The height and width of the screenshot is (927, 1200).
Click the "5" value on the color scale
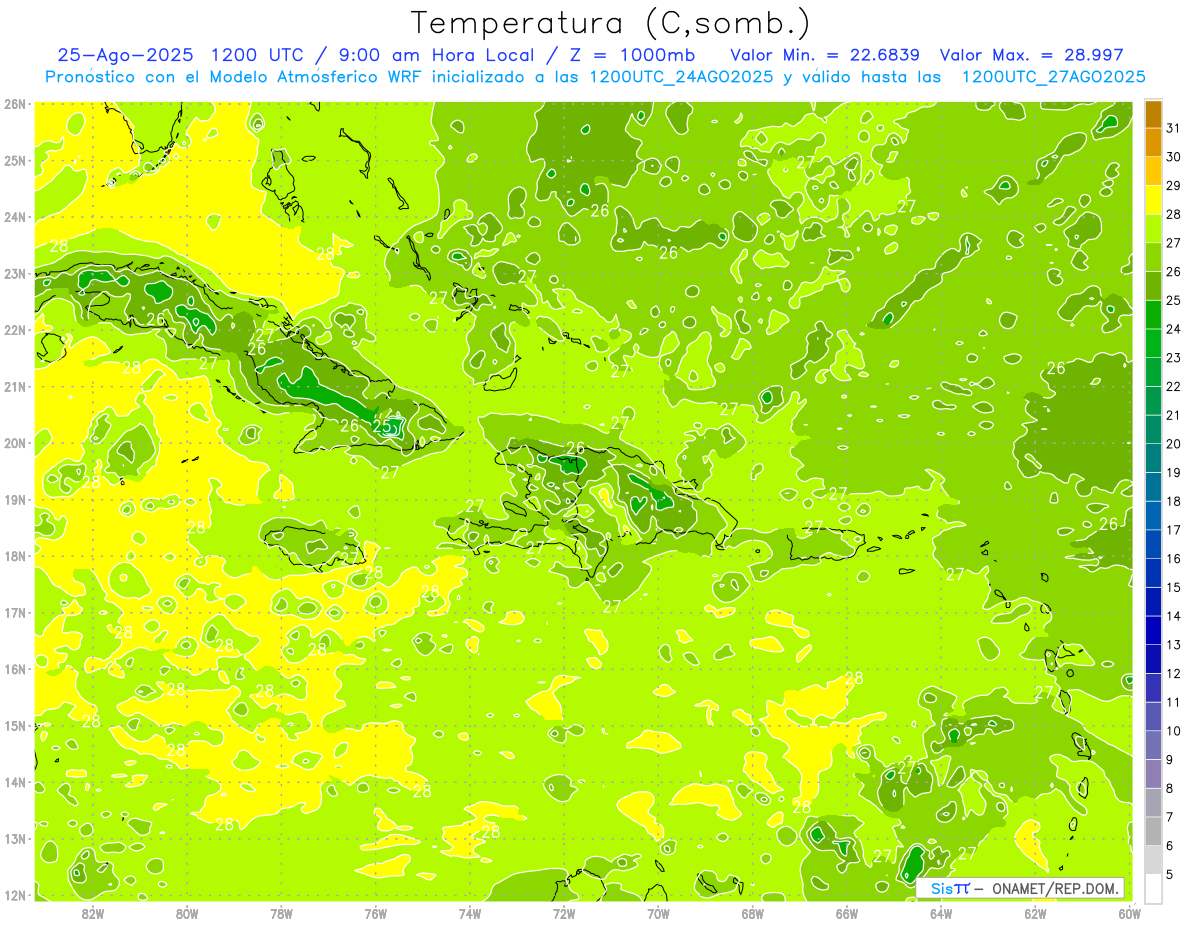click(x=1170, y=875)
